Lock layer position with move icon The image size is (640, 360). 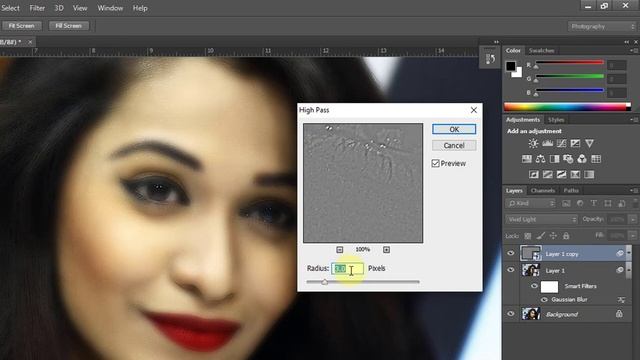[553, 236]
